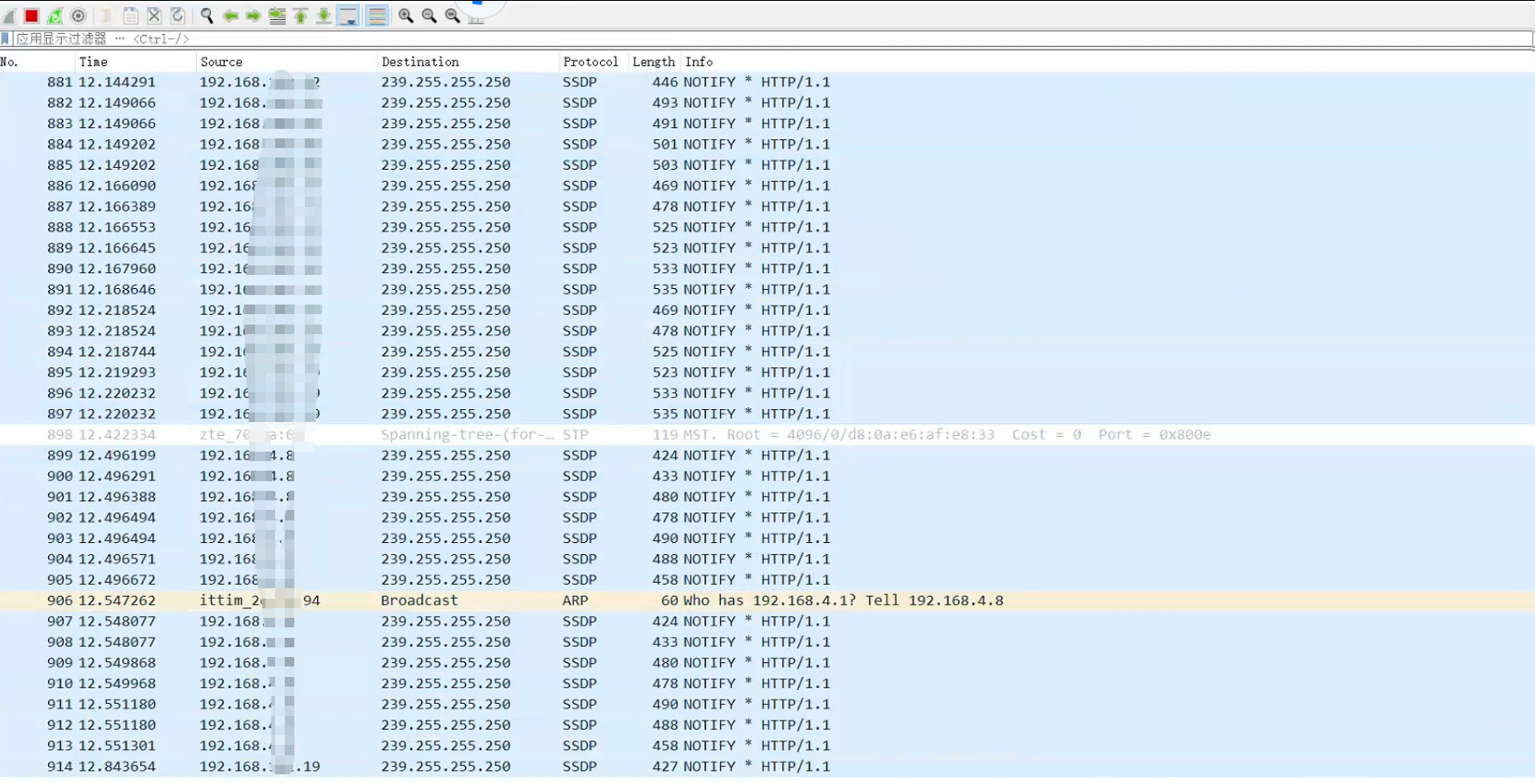Stop the running capture with red square

[x=32, y=16]
